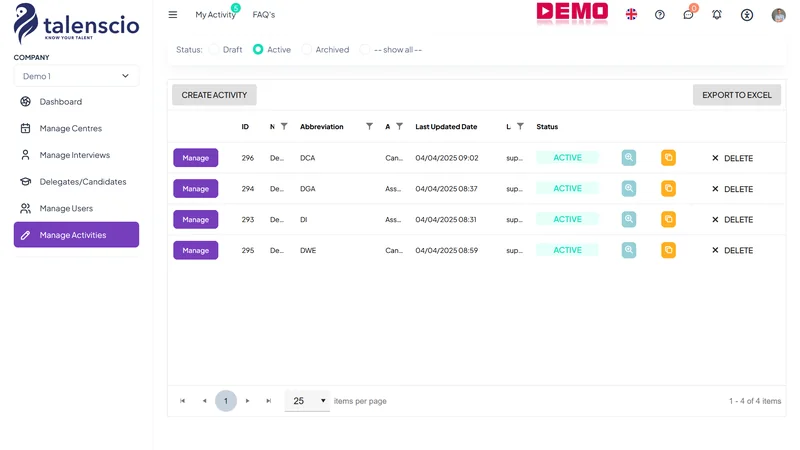The image size is (800, 450).
Task: Open the Demo 1 company dropdown
Action: coord(77,76)
